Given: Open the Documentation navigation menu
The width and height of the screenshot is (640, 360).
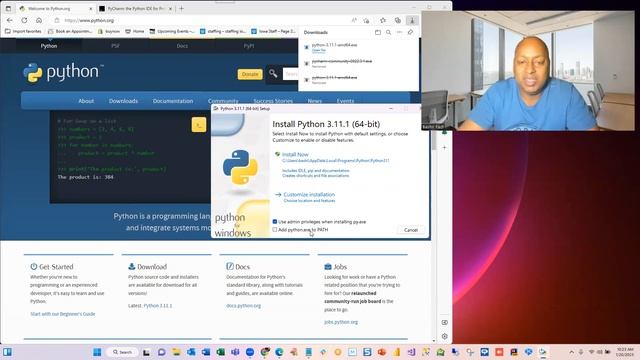Looking at the screenshot, I should click(x=173, y=101).
